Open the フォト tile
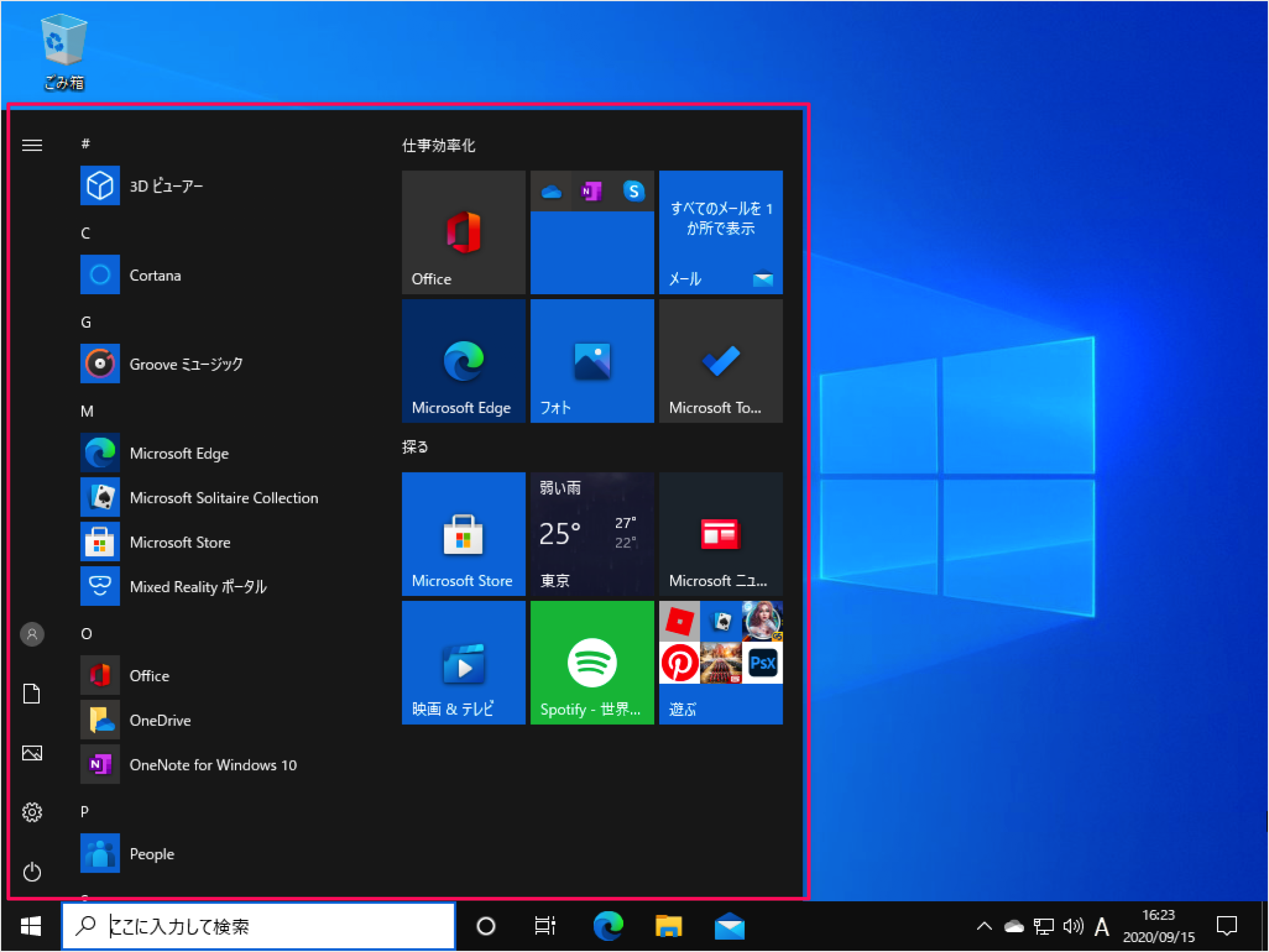1269x952 pixels. tap(591, 361)
